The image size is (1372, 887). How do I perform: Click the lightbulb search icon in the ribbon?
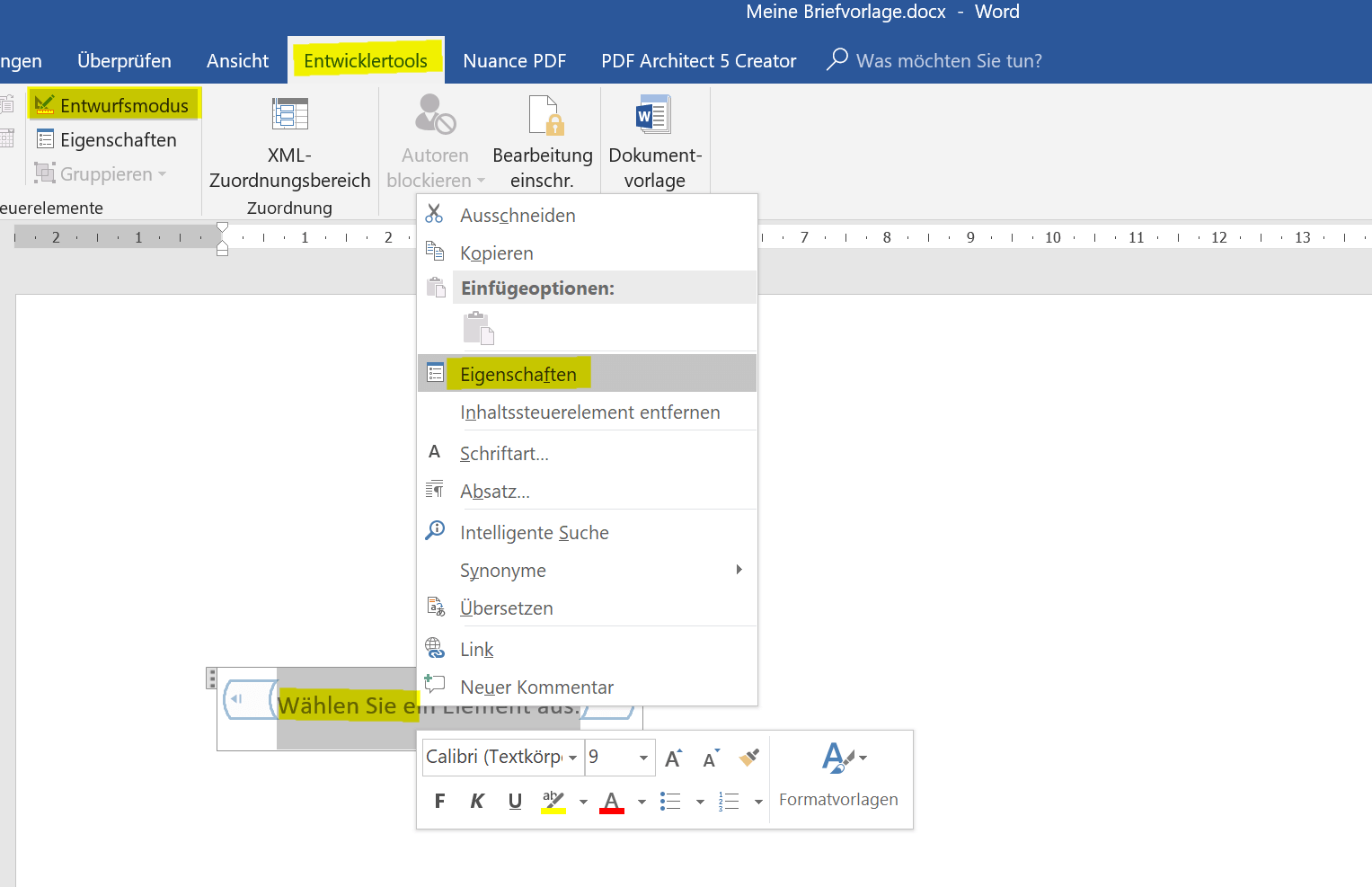point(837,59)
